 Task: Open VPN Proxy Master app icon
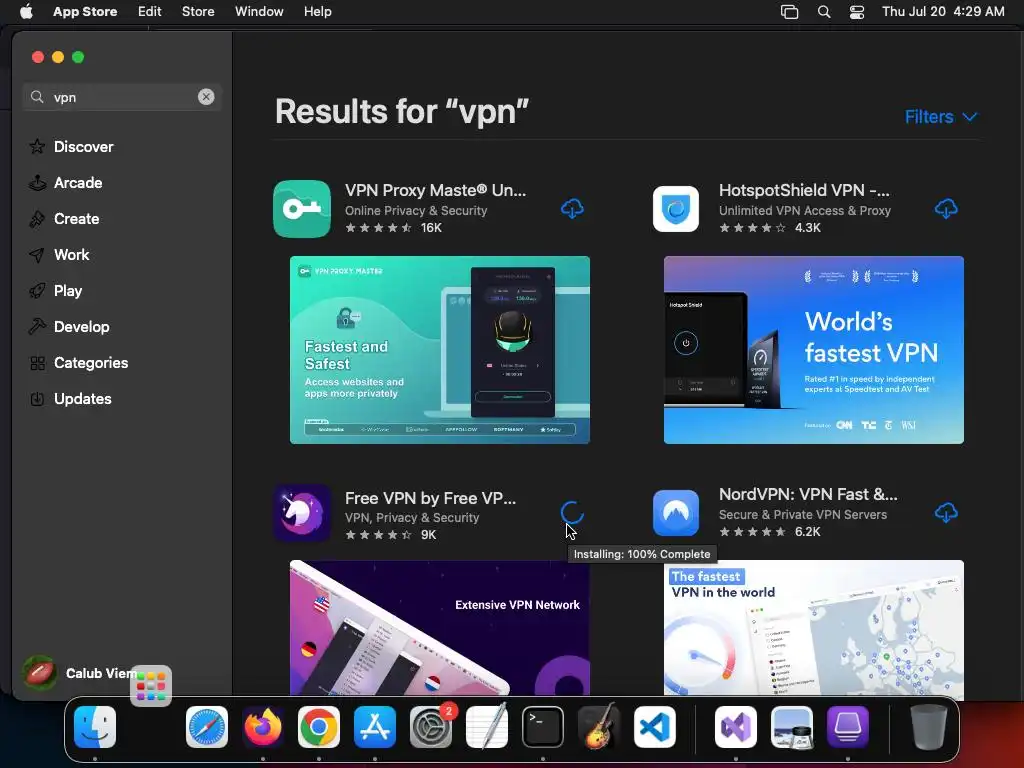[302, 209]
